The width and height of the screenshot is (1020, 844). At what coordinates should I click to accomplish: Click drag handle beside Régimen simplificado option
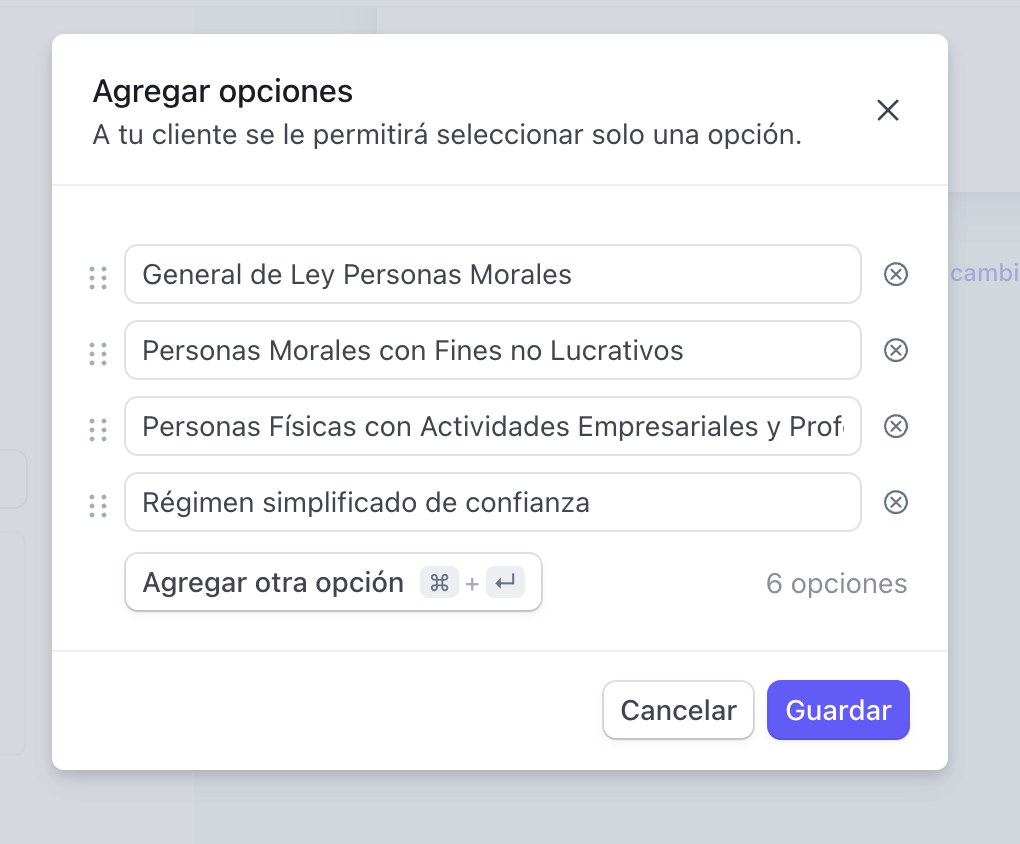tap(98, 506)
